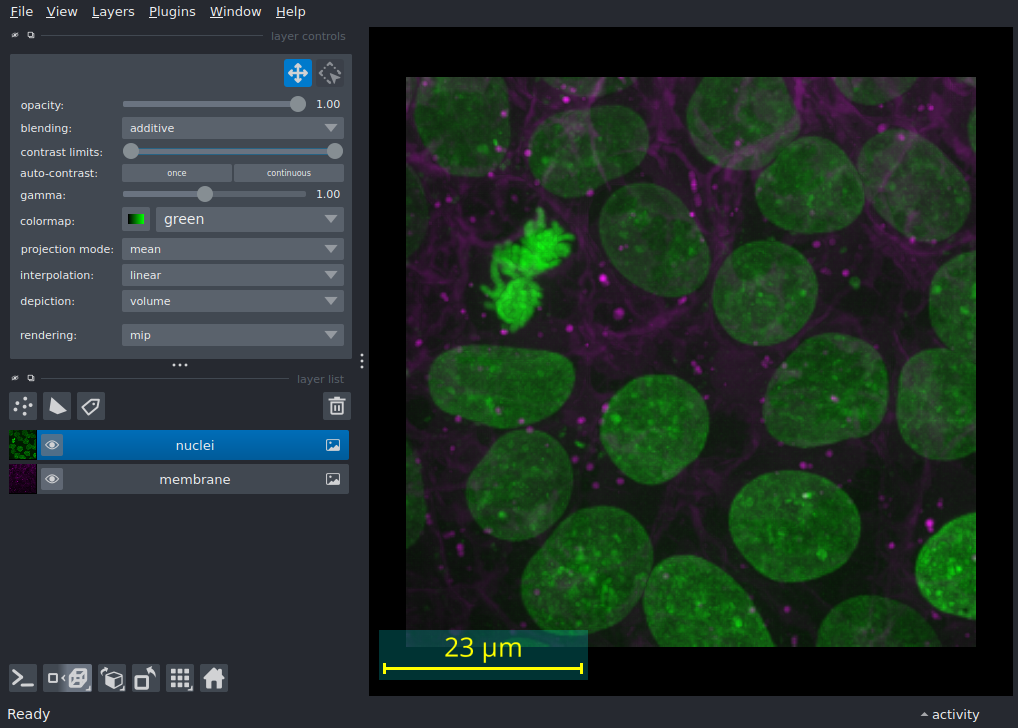
Task: Click the transpose dimensions icon
Action: [x=146, y=678]
